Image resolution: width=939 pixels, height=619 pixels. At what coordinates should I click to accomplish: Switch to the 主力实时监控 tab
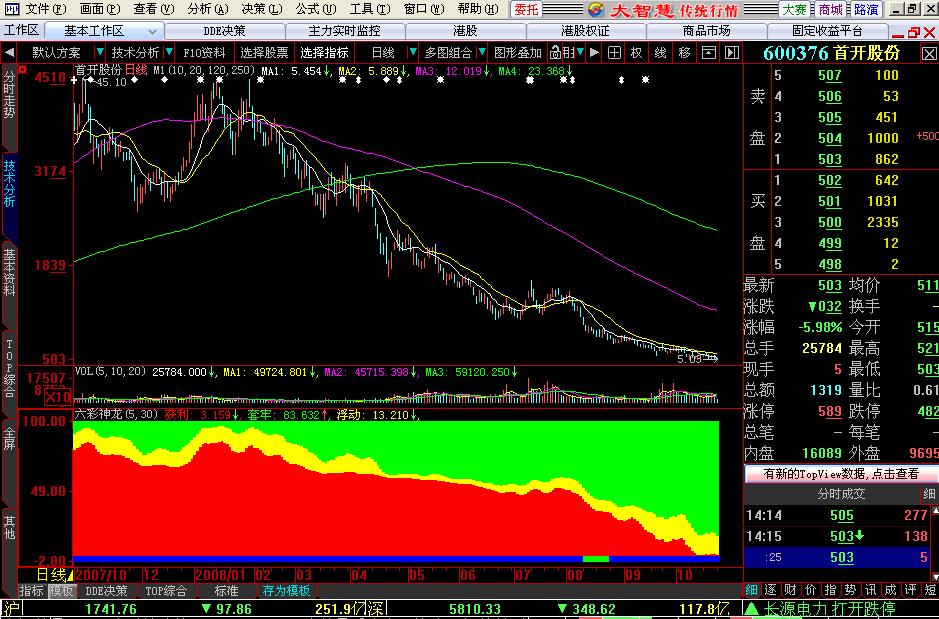click(x=344, y=32)
